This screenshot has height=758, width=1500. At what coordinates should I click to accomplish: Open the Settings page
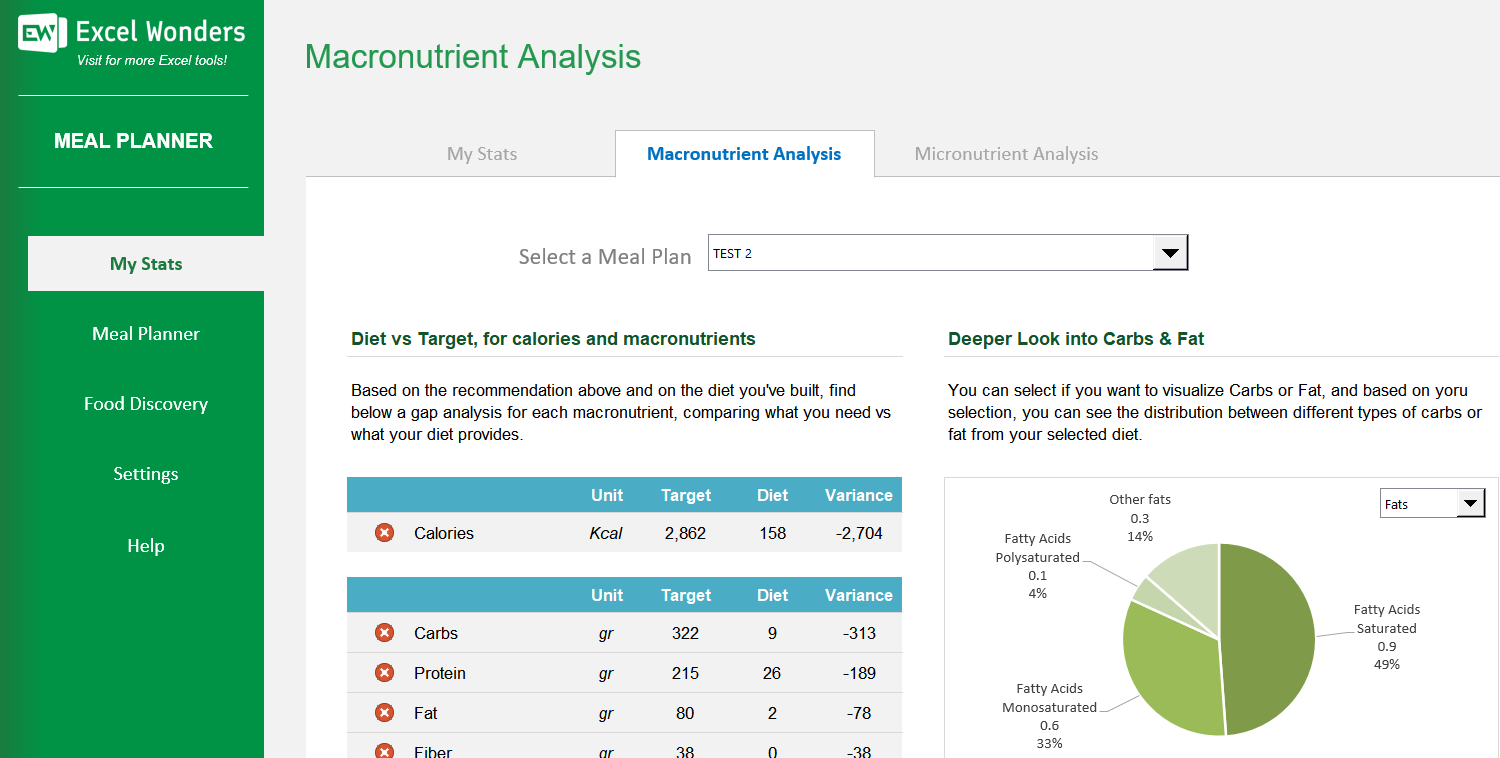(x=145, y=473)
